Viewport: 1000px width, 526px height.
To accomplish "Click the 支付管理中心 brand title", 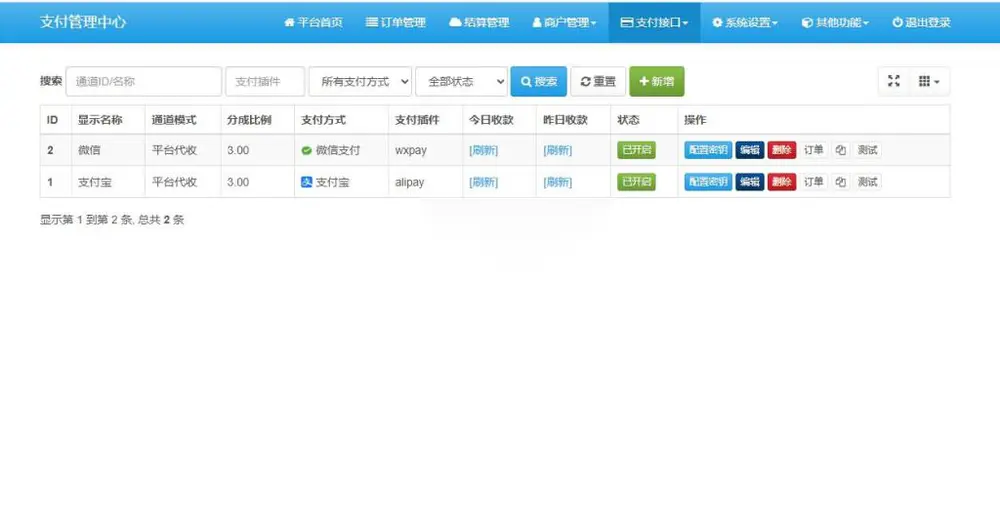I will point(83,22).
